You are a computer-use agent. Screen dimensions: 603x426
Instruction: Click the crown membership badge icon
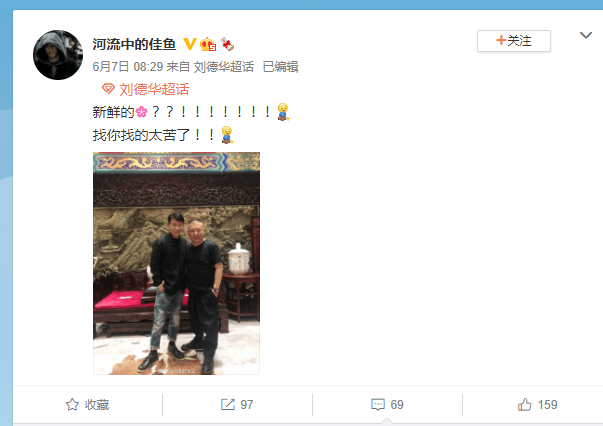[x=208, y=44]
